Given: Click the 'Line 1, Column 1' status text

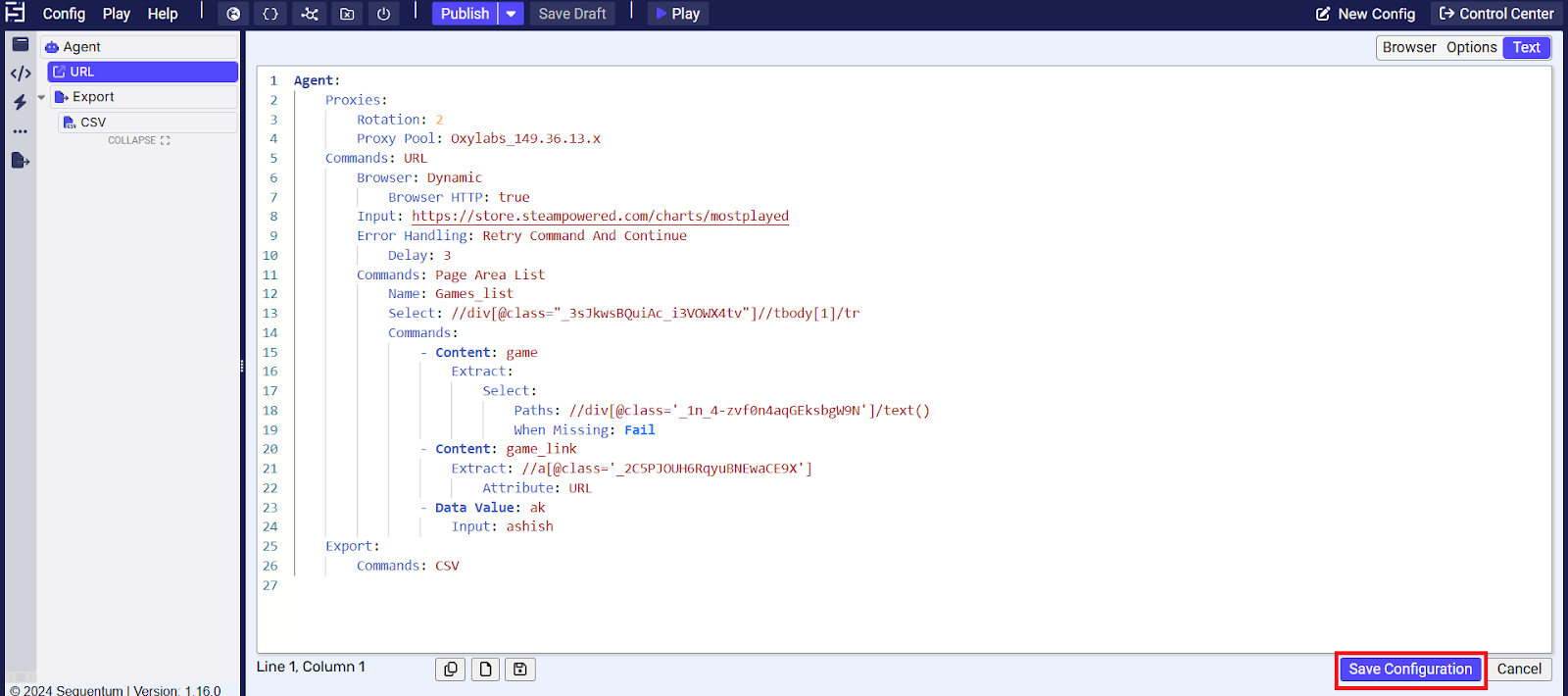Looking at the screenshot, I should point(311,667).
